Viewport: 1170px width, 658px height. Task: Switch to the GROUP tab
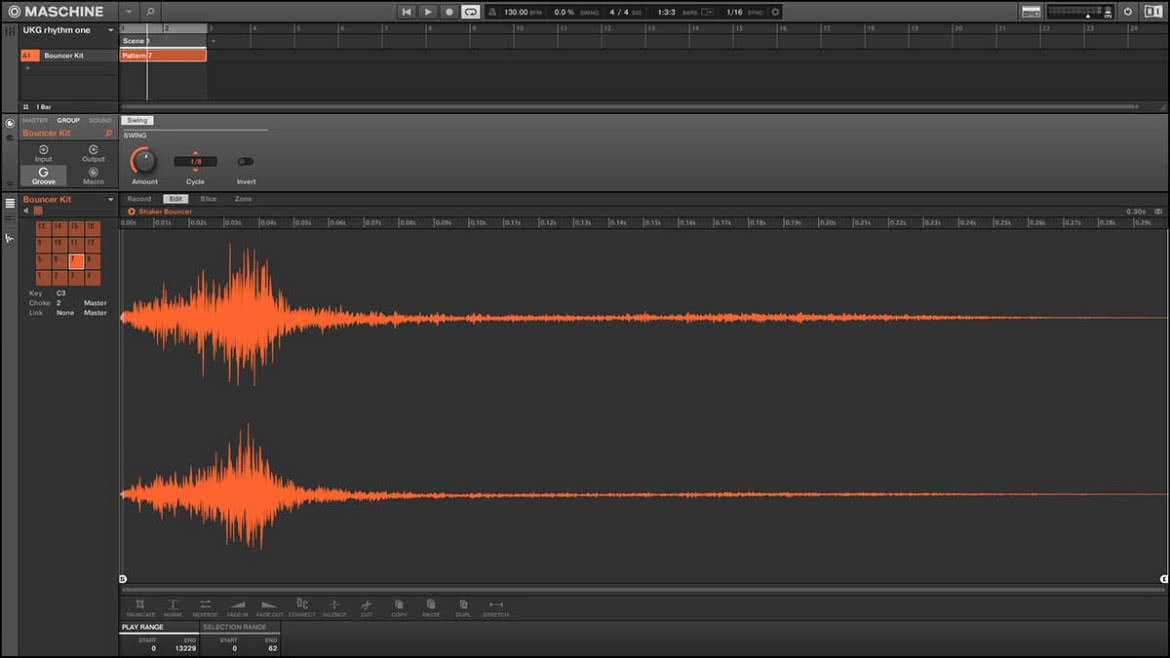tap(68, 120)
